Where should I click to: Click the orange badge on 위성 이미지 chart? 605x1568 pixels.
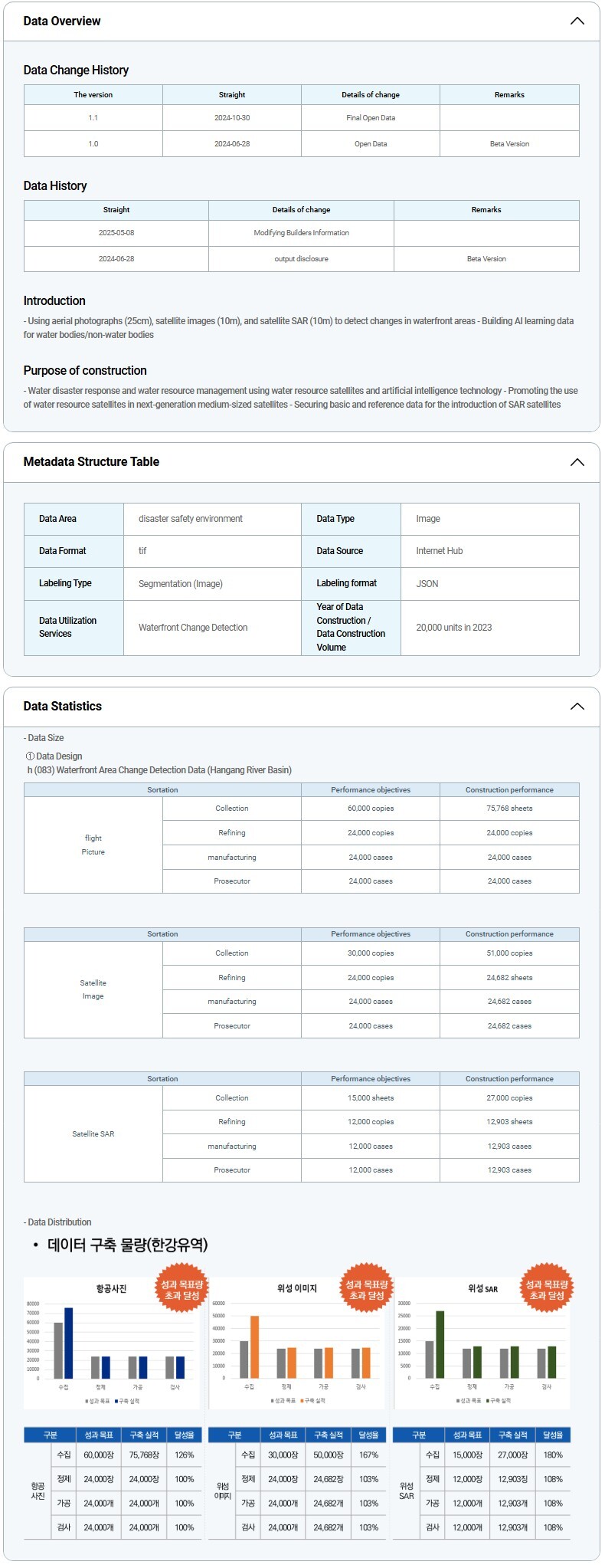pyautogui.click(x=366, y=1290)
